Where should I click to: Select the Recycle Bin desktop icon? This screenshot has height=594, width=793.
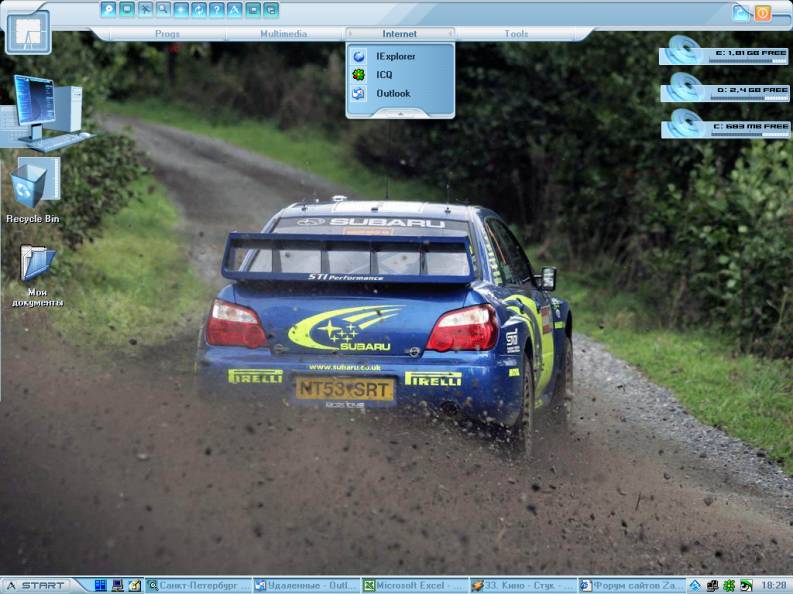(x=33, y=190)
